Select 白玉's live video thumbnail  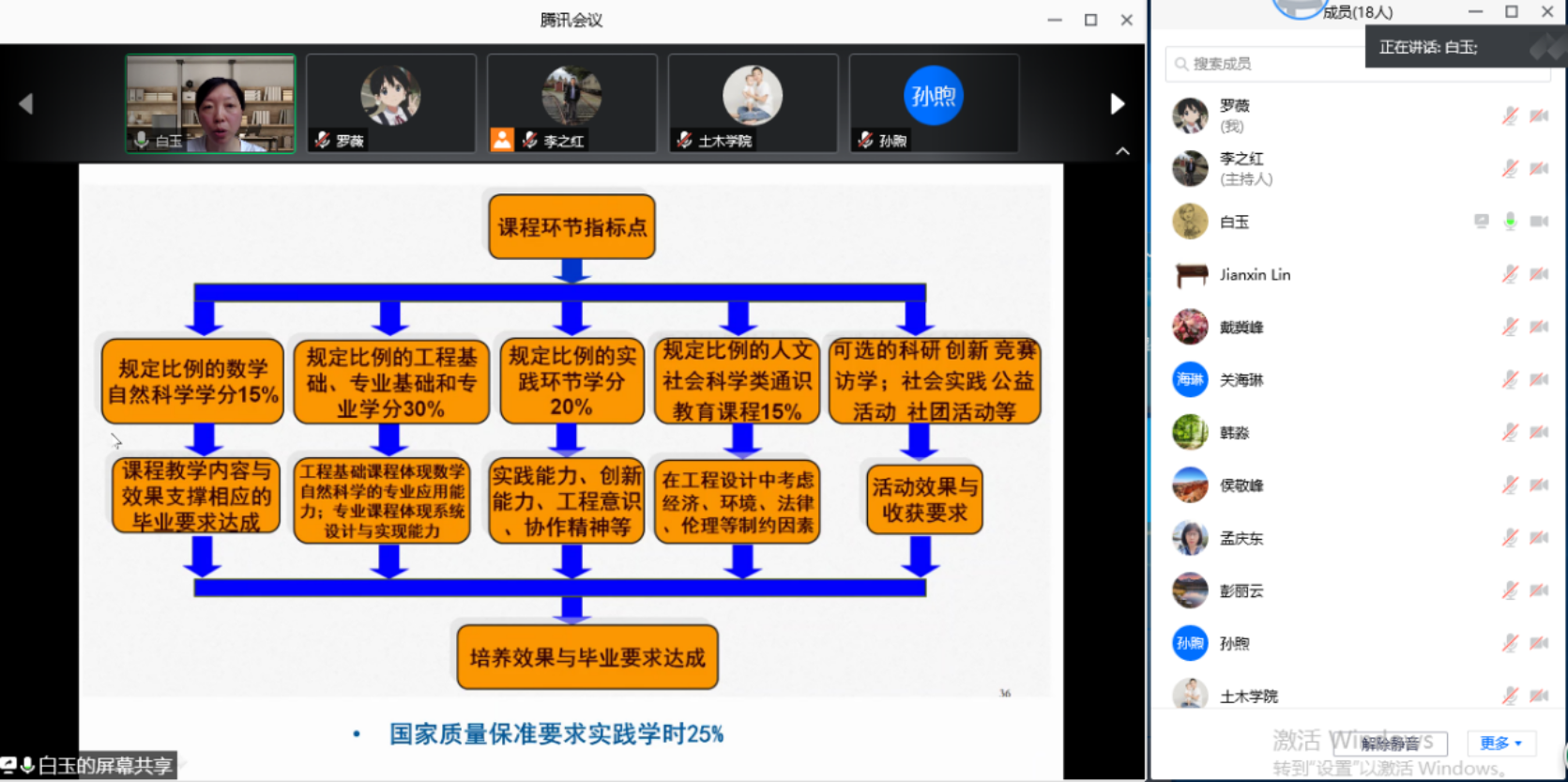point(211,103)
